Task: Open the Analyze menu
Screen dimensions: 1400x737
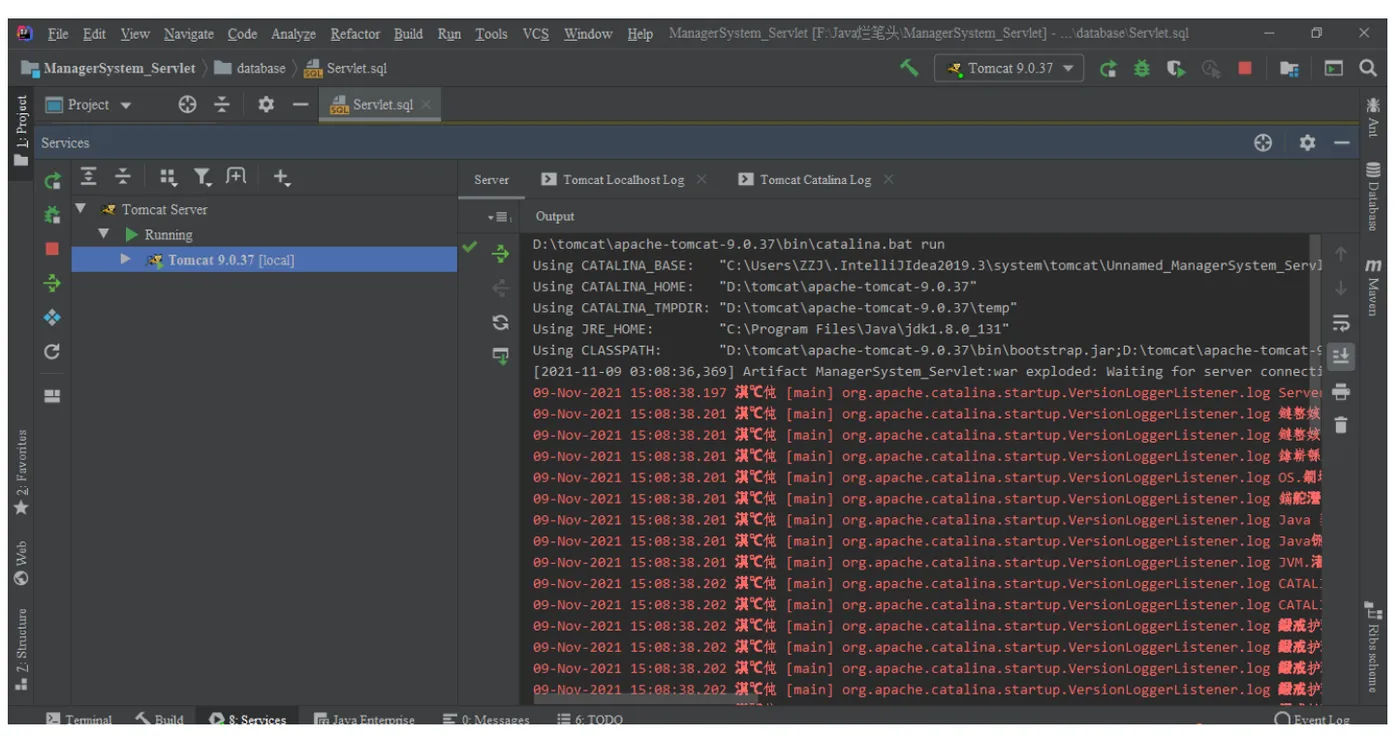Action: coord(293,34)
